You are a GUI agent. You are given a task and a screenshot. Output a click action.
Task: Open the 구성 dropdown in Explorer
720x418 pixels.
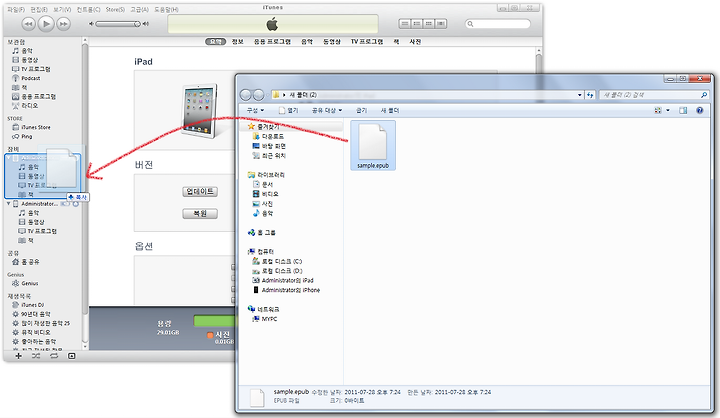[255, 110]
